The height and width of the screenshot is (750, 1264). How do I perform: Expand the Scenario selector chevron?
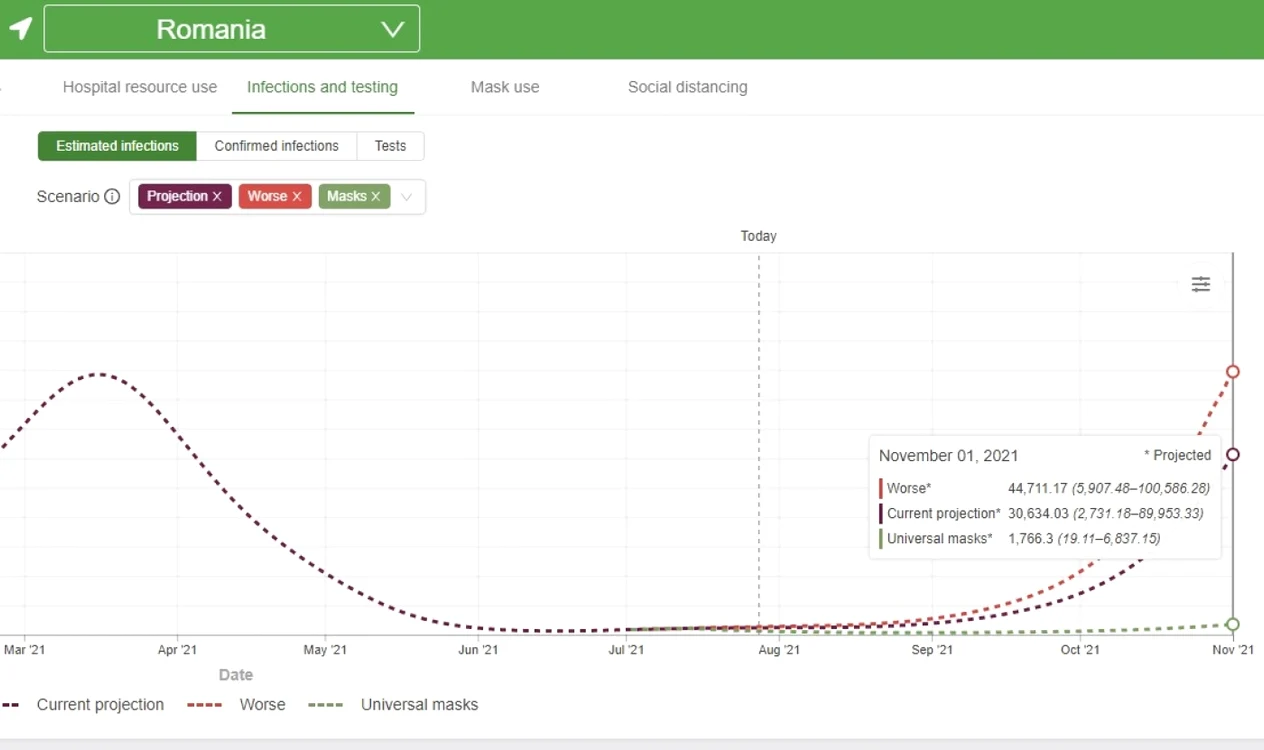tap(407, 197)
